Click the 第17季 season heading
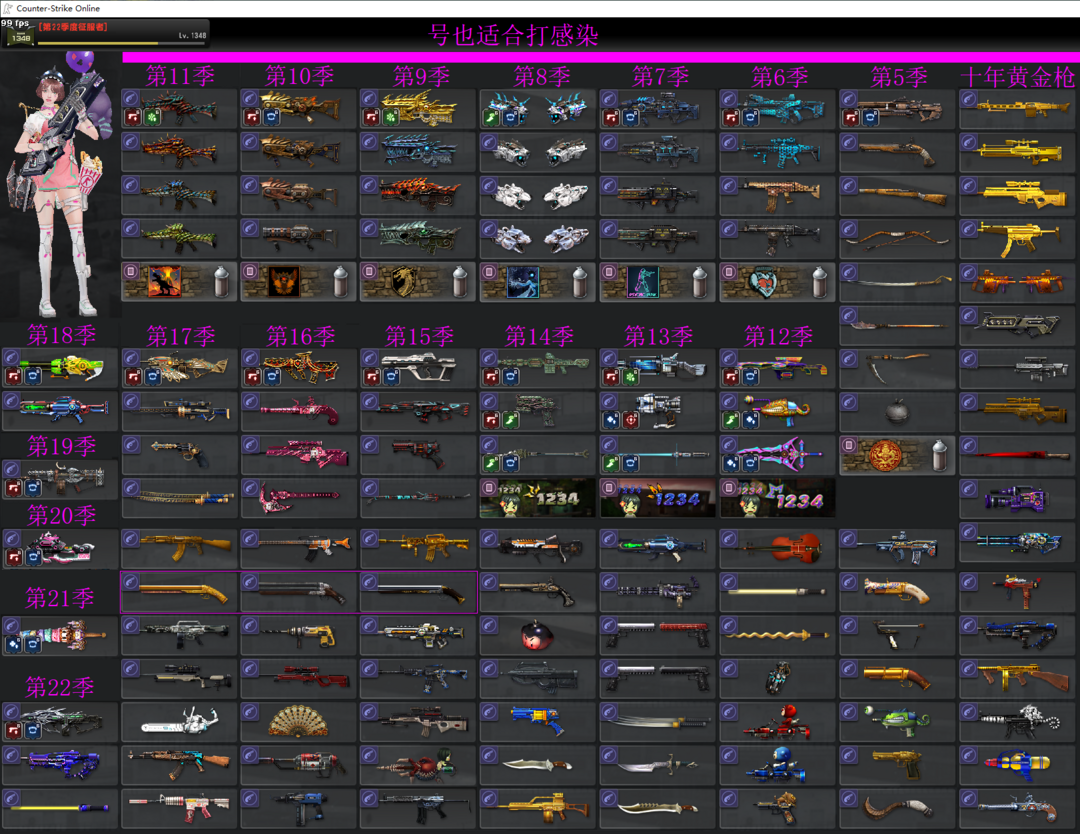This screenshot has height=834, width=1080. [x=180, y=336]
